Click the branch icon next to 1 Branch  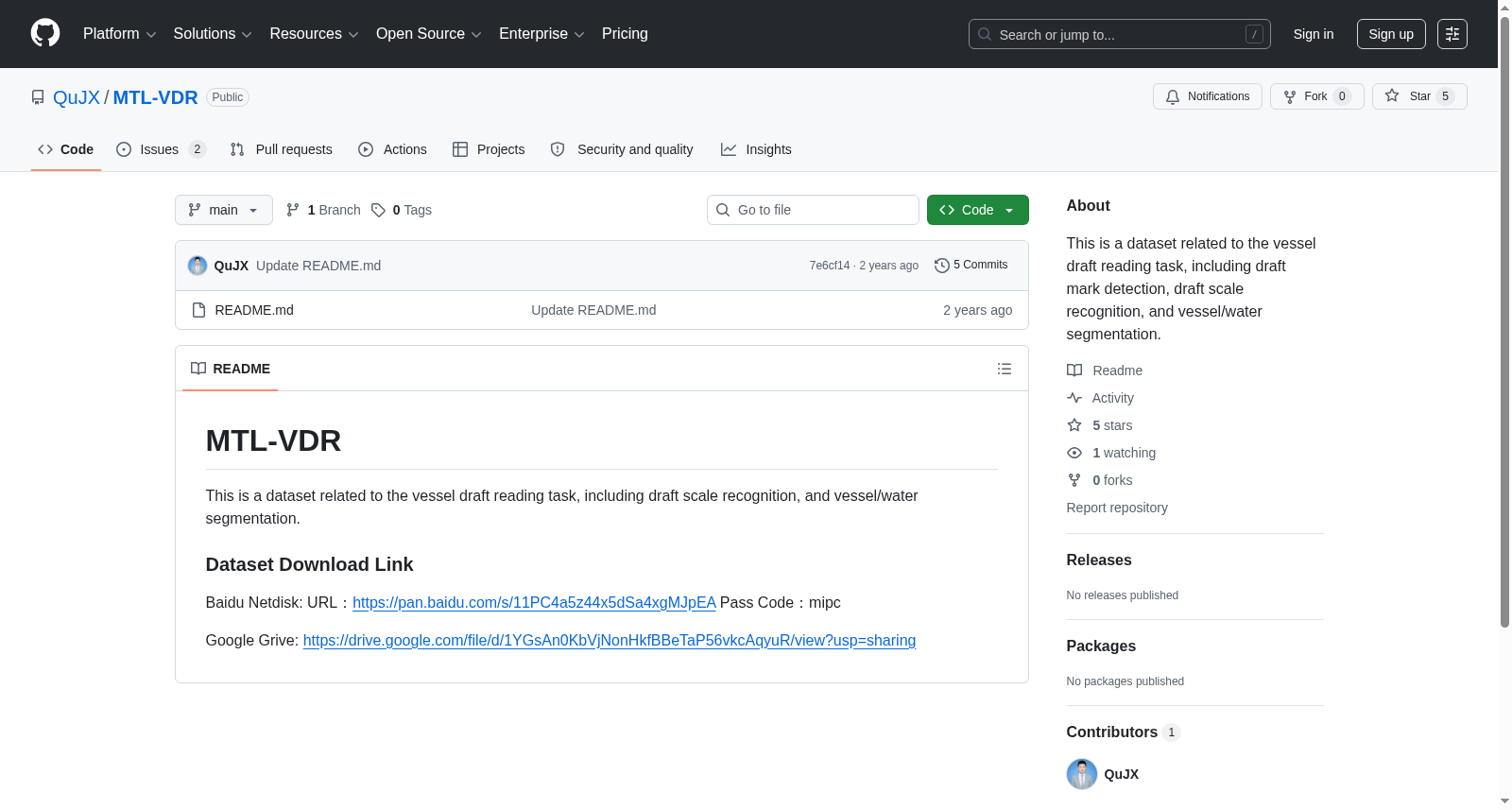[x=293, y=210]
